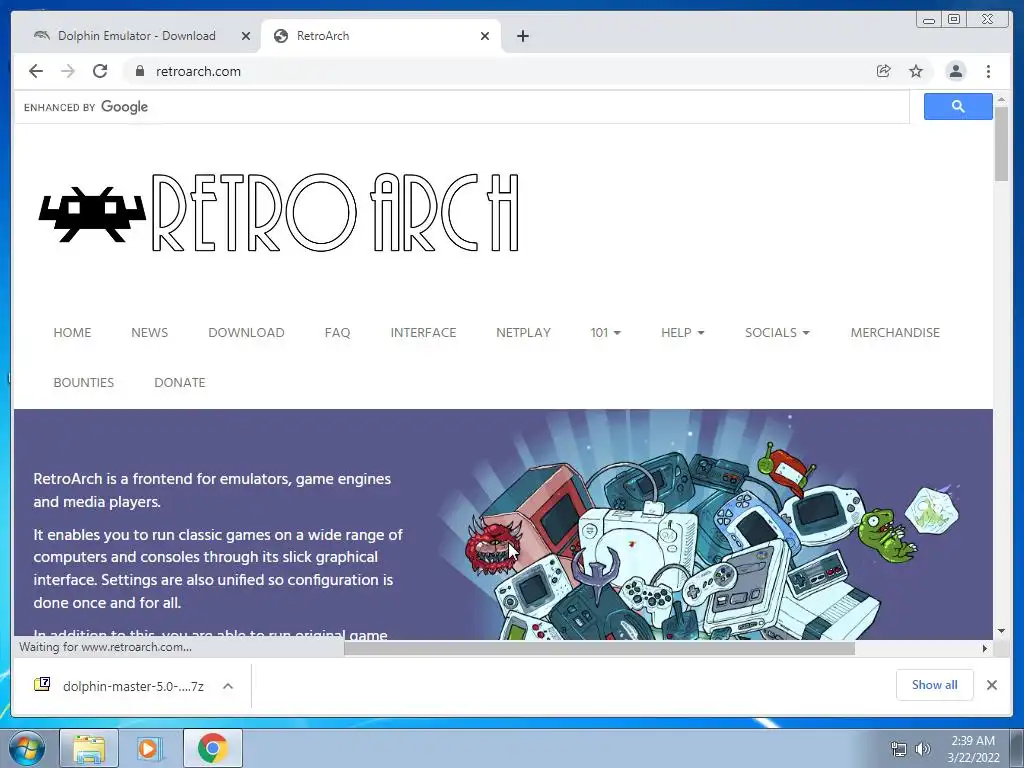View site info via the padlock icon
1024x768 pixels.
pos(139,71)
